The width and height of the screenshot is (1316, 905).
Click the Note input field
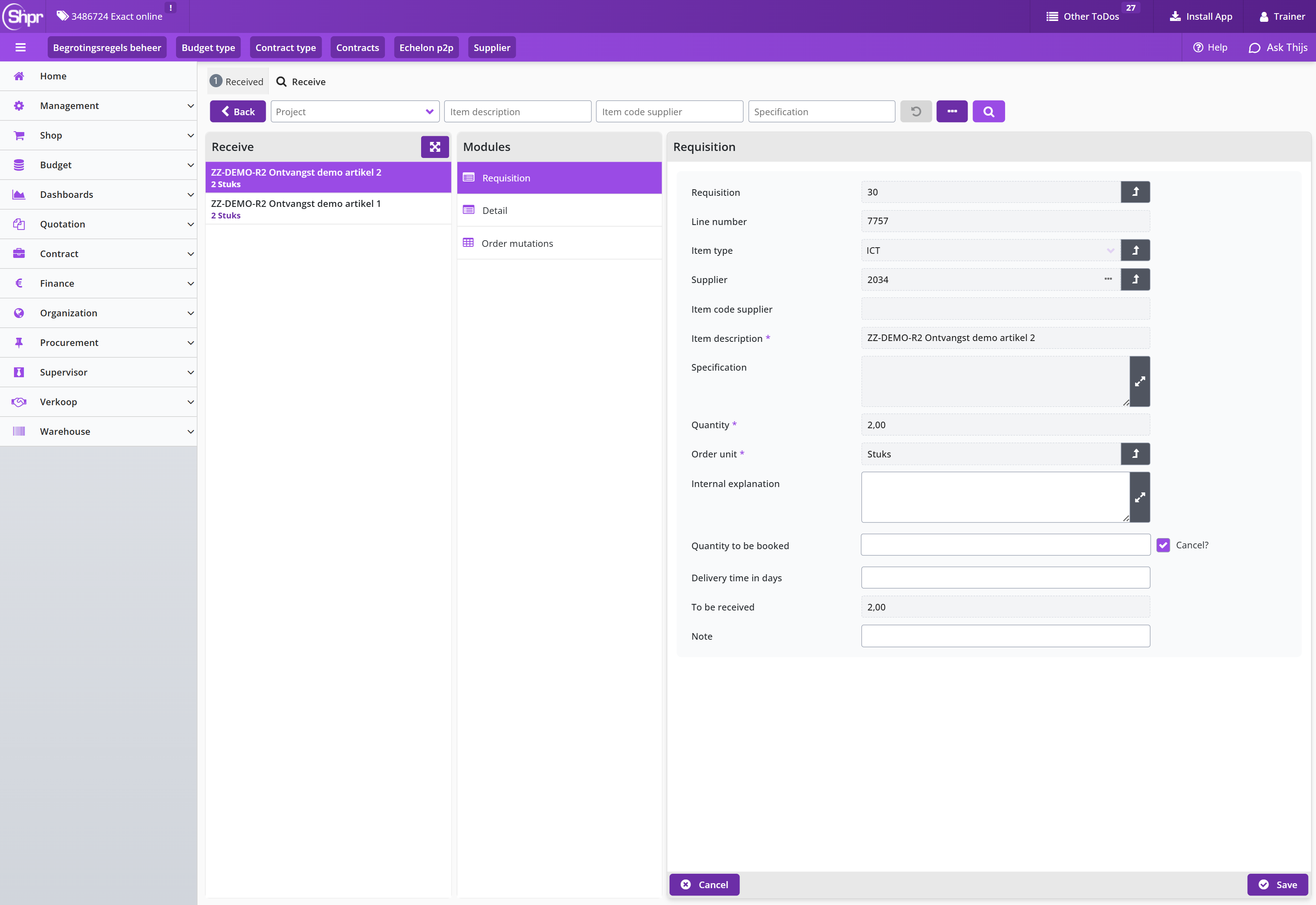pyautogui.click(x=1006, y=636)
